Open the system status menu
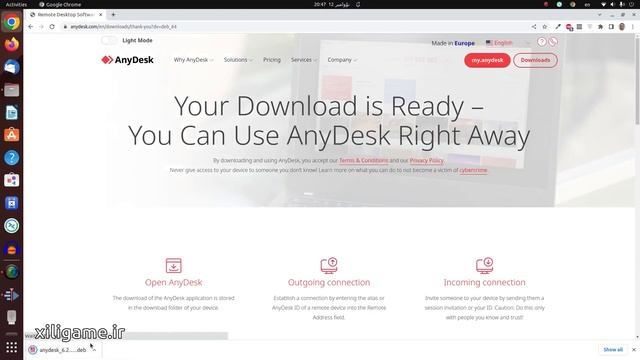The width and height of the screenshot is (640, 360). 618,4
